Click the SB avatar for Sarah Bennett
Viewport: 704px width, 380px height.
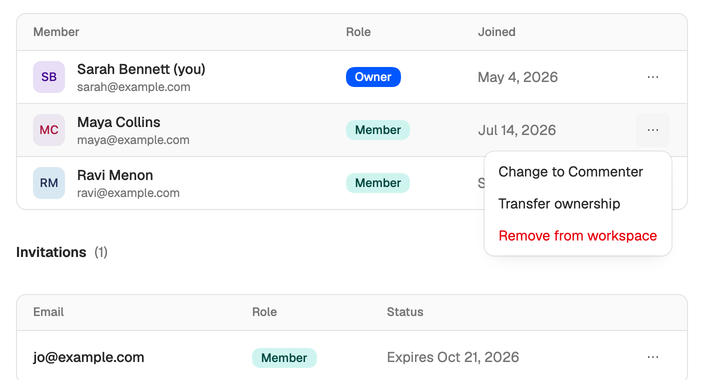[49, 77]
